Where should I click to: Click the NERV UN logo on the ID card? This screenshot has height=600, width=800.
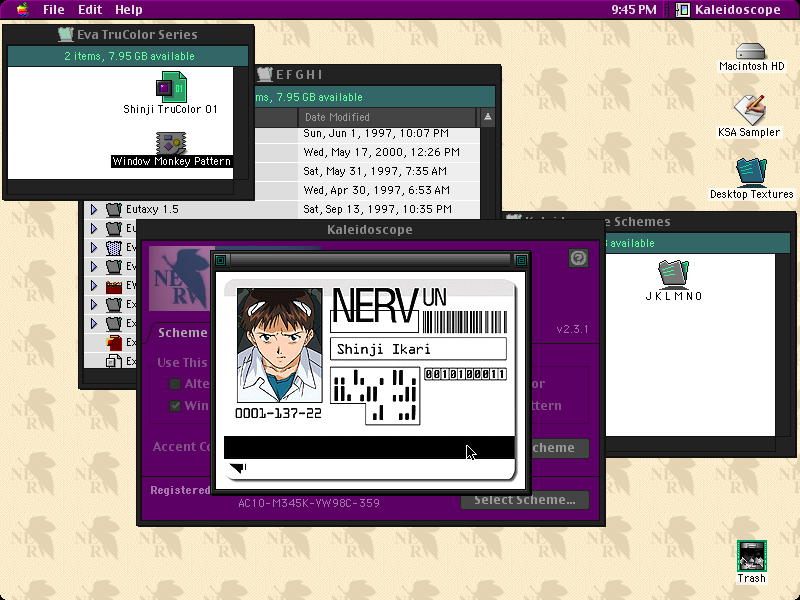[390, 305]
